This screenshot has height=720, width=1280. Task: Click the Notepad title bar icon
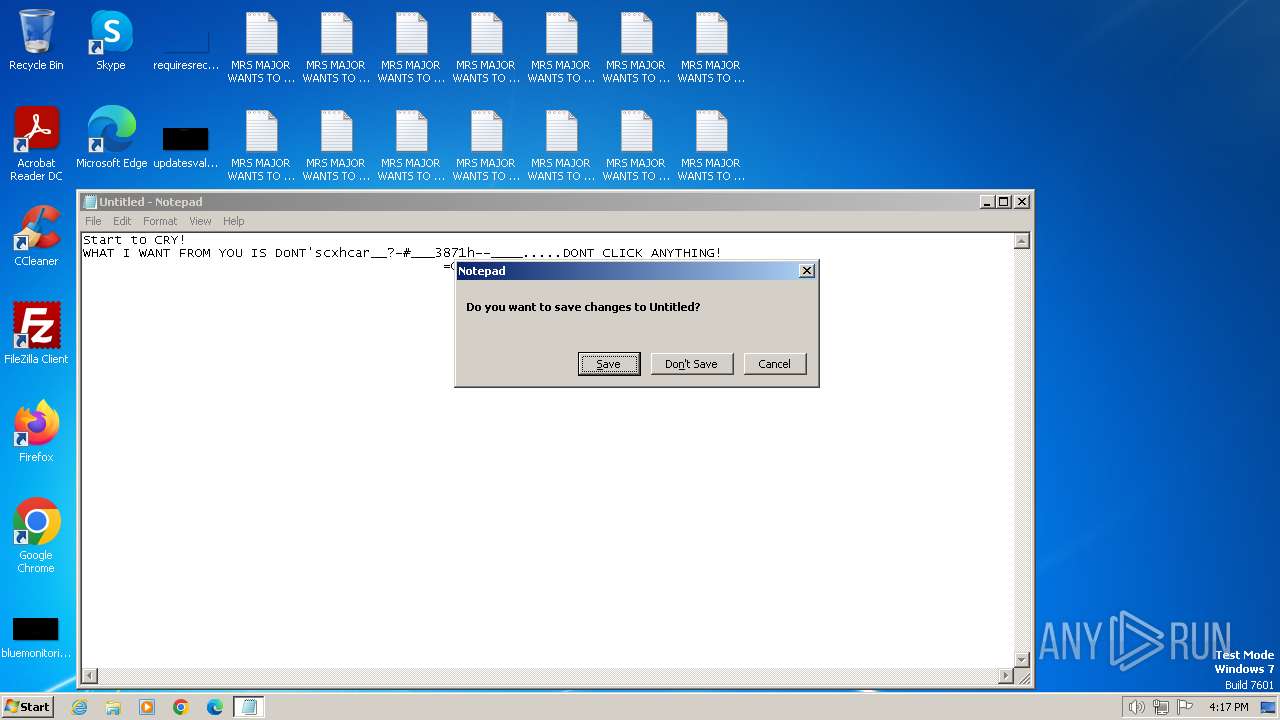point(90,202)
